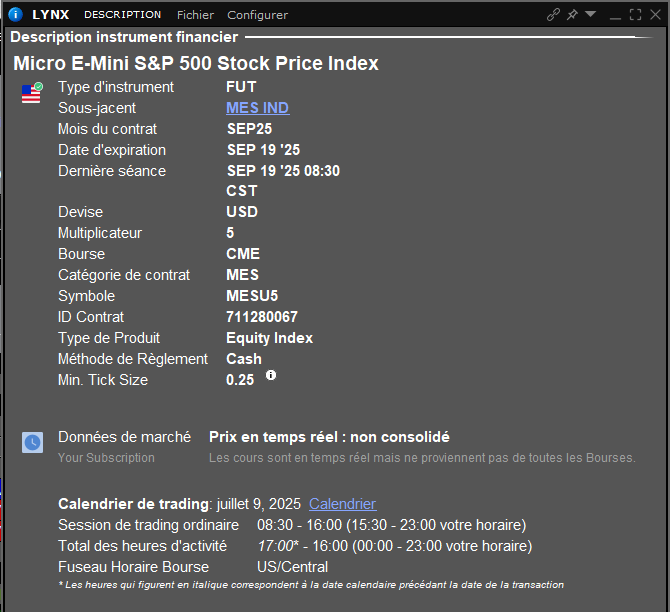670x612 pixels.
Task: Open the MES IND underlying link
Action: [x=258, y=108]
